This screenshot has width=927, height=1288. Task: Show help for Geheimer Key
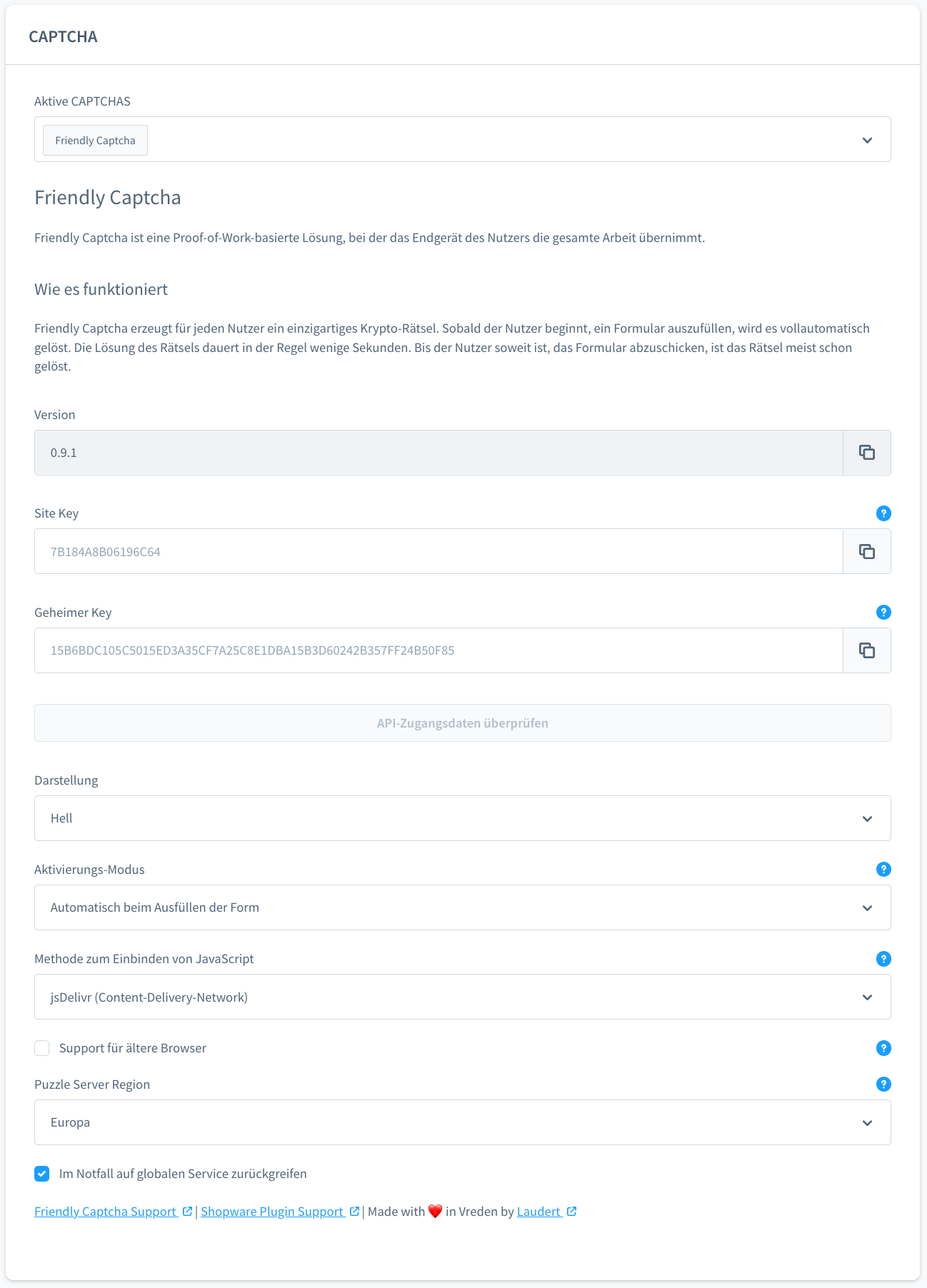[883, 613]
